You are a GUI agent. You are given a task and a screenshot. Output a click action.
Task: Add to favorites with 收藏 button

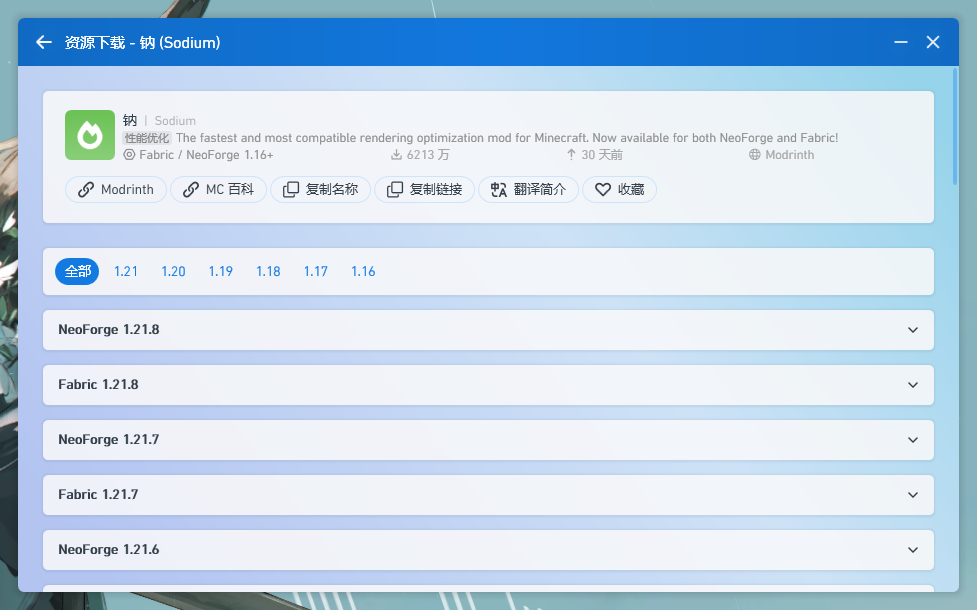pyautogui.click(x=619, y=189)
